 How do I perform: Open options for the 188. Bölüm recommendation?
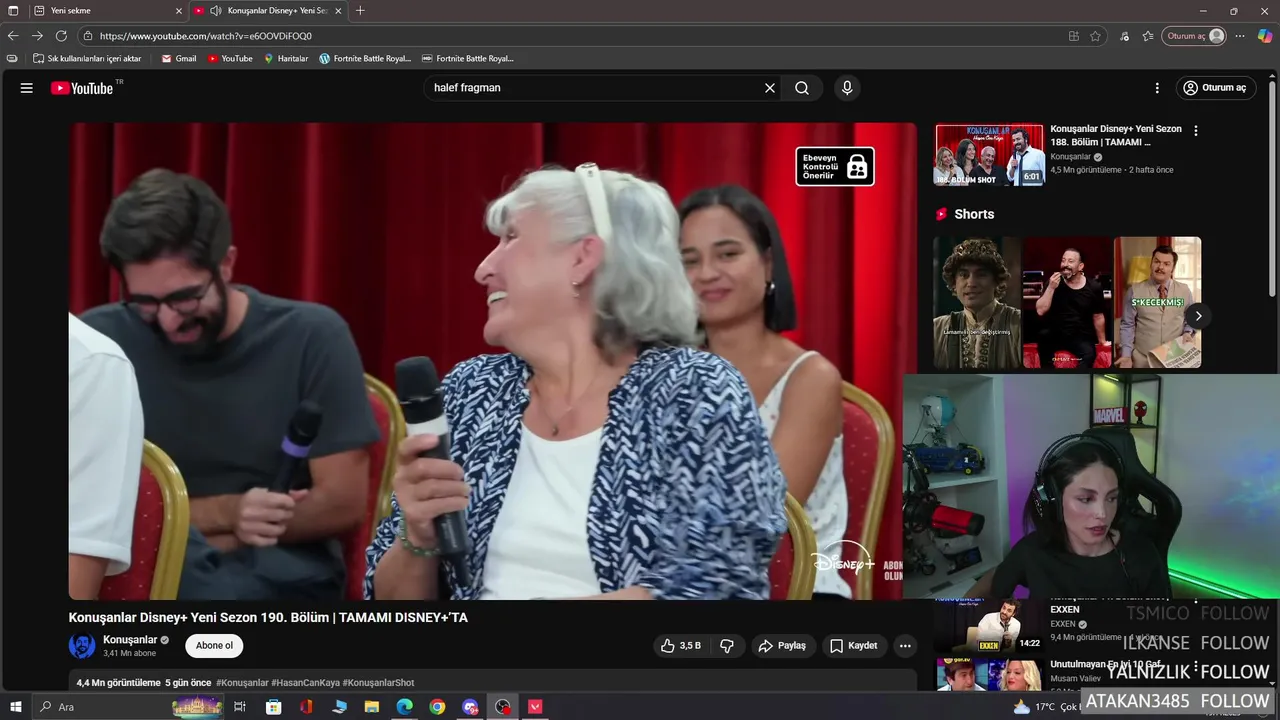point(1195,131)
